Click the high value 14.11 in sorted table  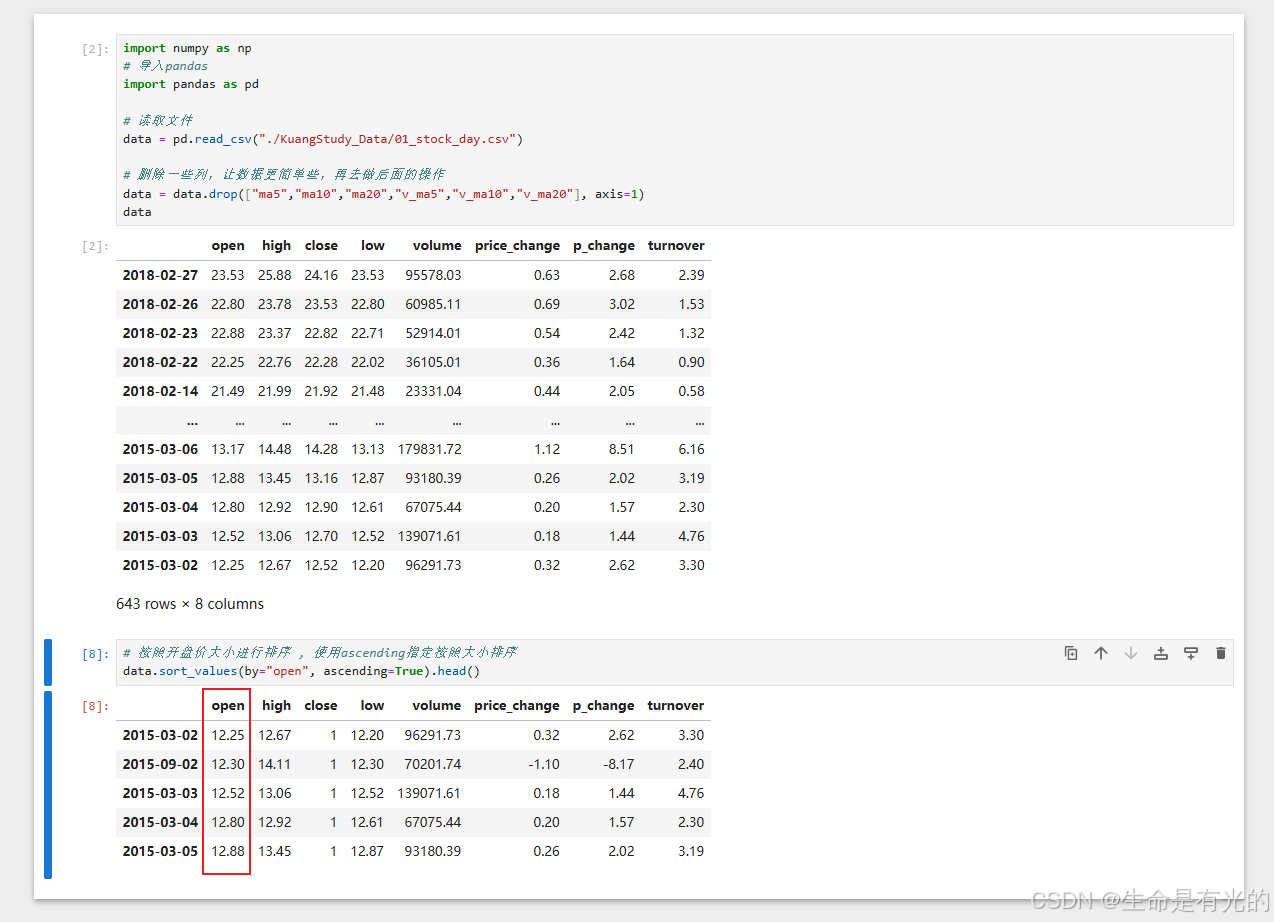275,764
